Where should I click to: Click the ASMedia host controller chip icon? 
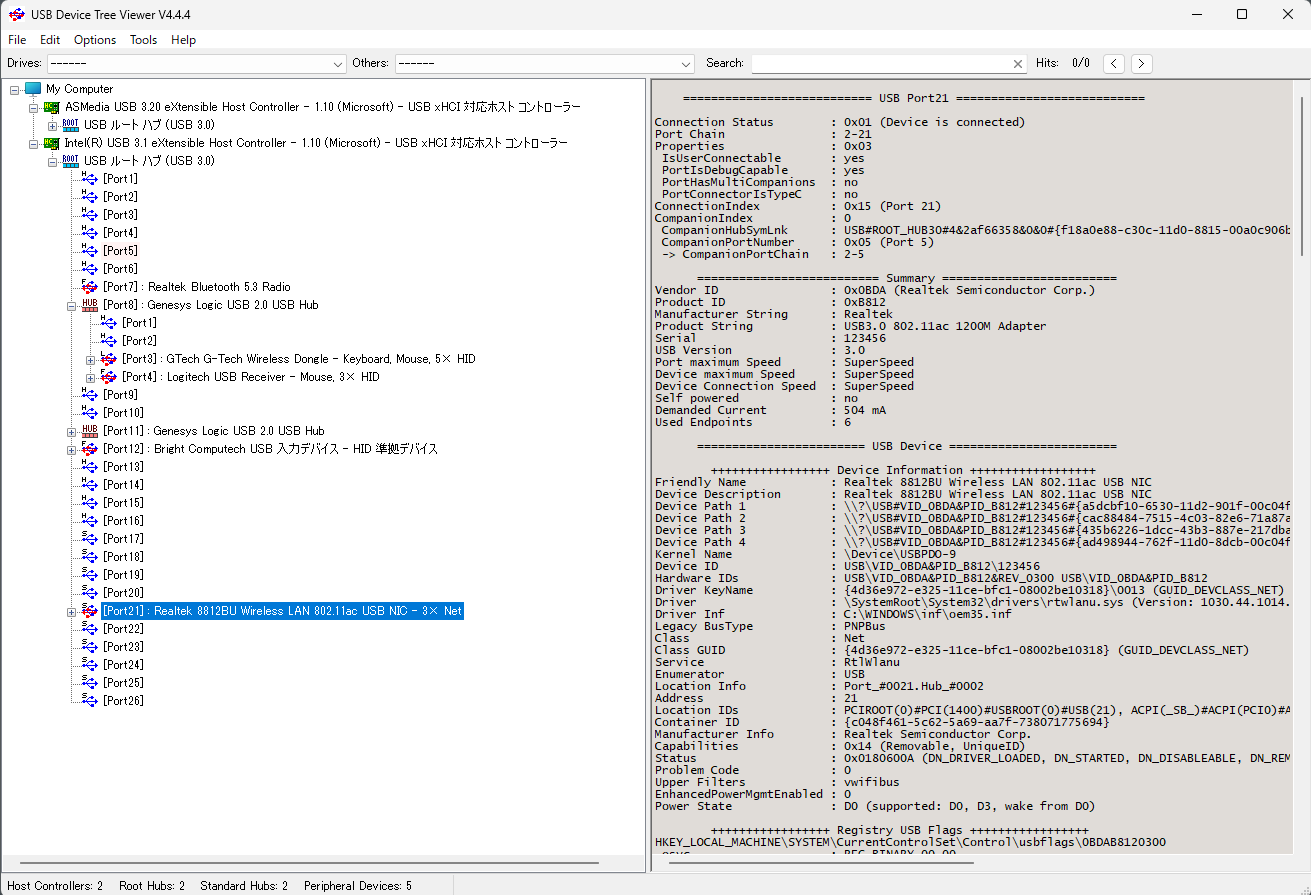point(52,107)
